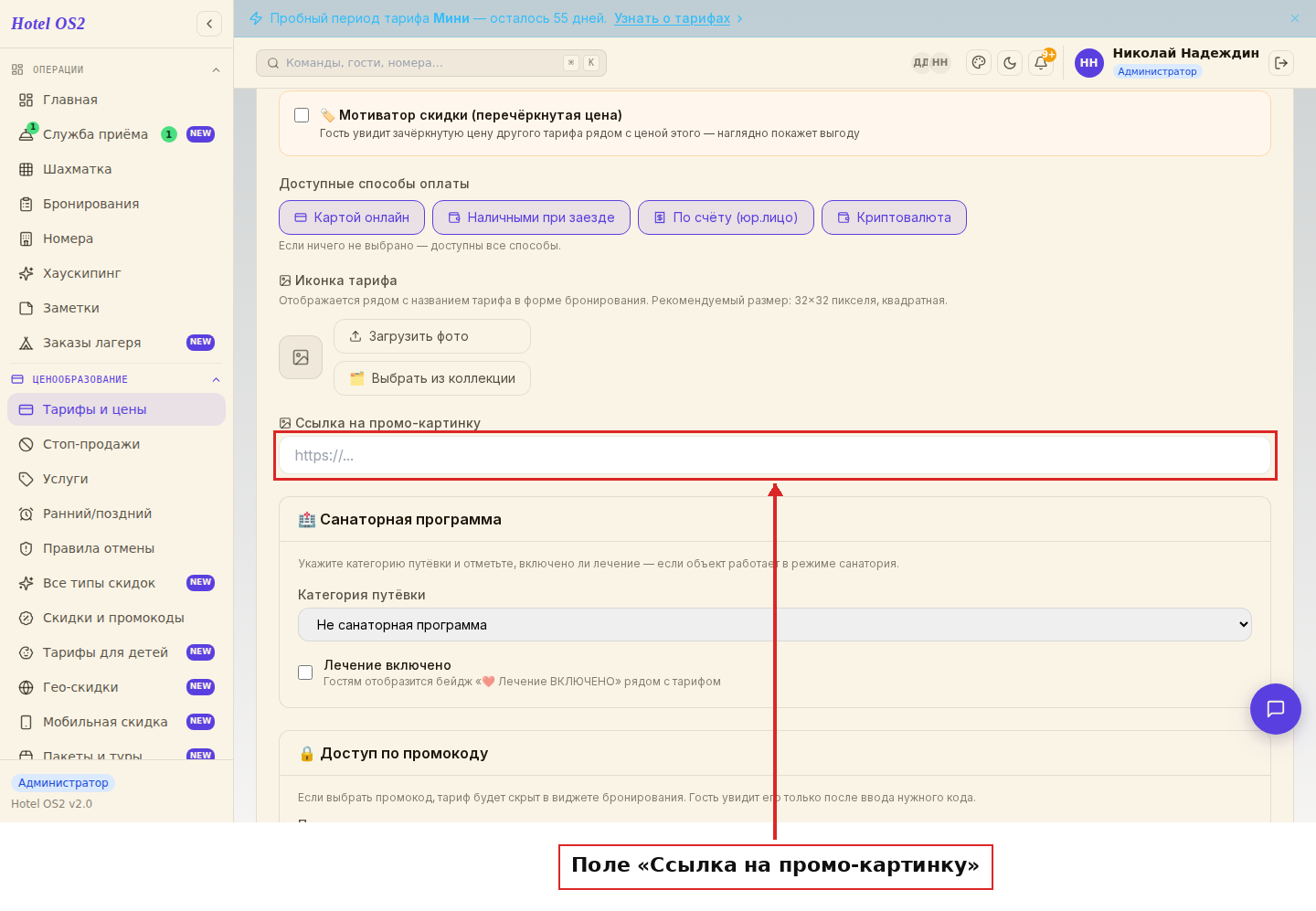Click the Тарифы и цены card icon
This screenshot has height=911, width=1316.
tap(27, 409)
